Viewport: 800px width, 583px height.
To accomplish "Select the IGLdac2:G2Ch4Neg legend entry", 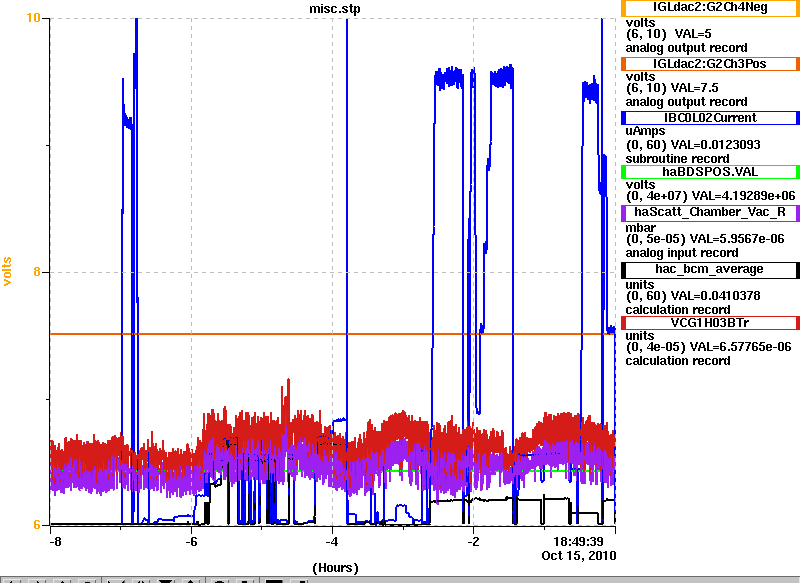I will click(x=710, y=8).
